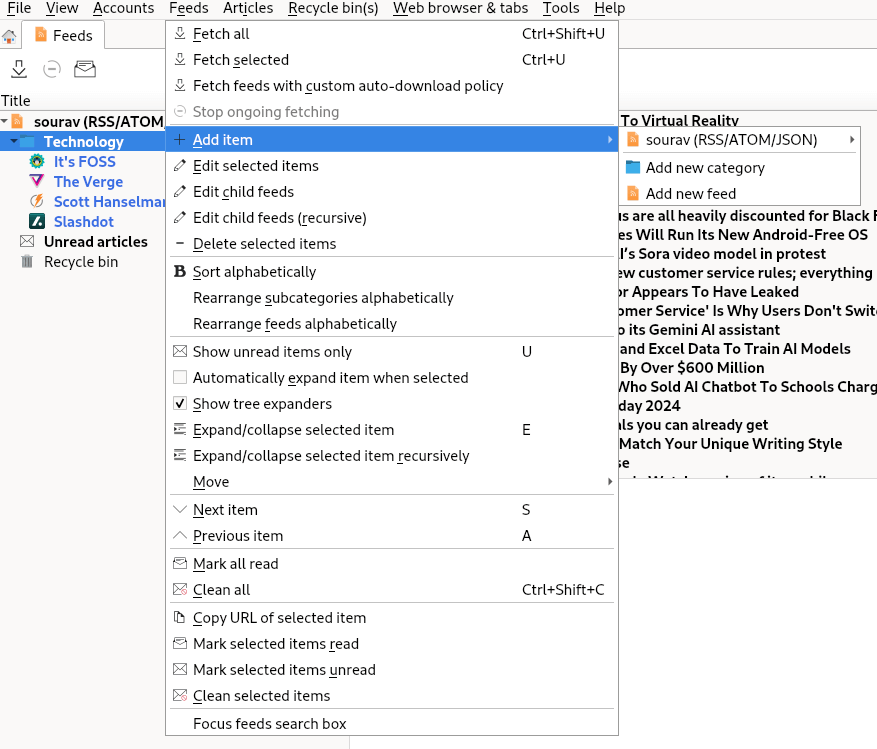The height and width of the screenshot is (749, 877).
Task: Open the Articles menu
Action: click(248, 8)
